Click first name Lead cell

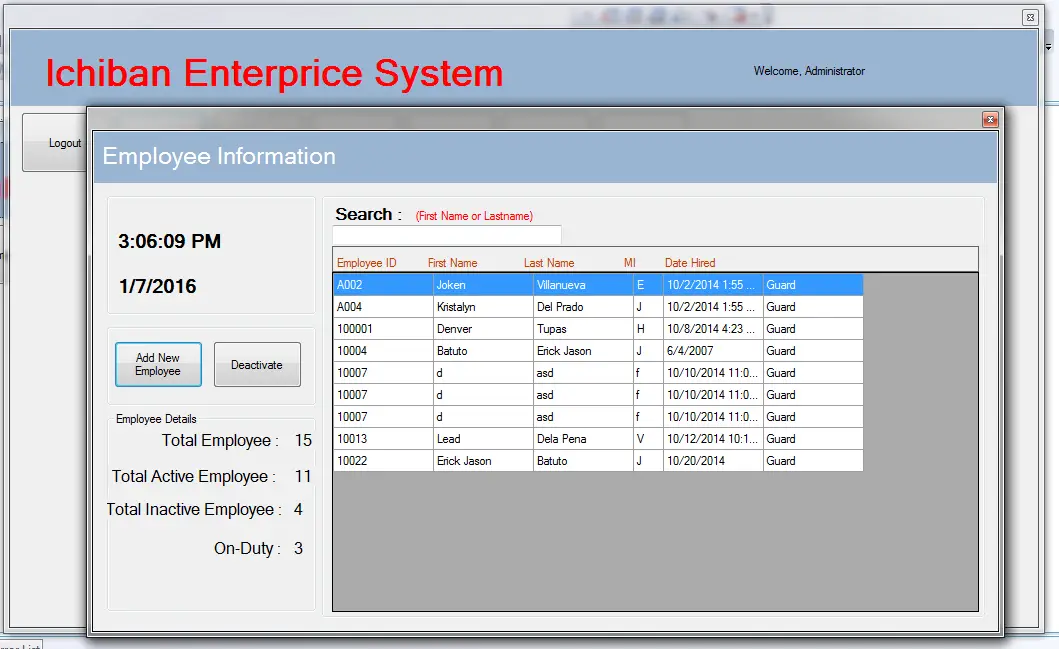pyautogui.click(x=483, y=438)
